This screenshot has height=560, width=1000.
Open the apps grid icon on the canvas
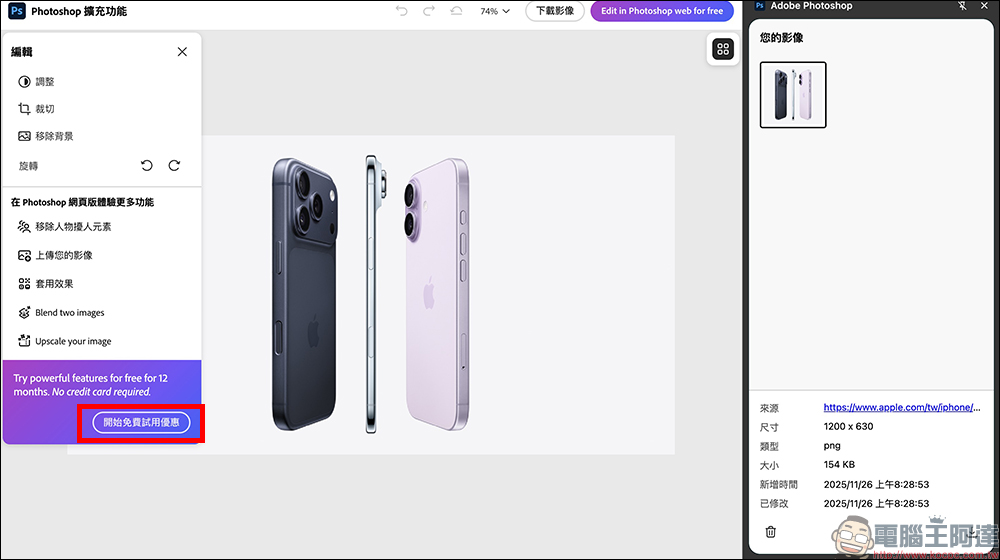click(723, 49)
